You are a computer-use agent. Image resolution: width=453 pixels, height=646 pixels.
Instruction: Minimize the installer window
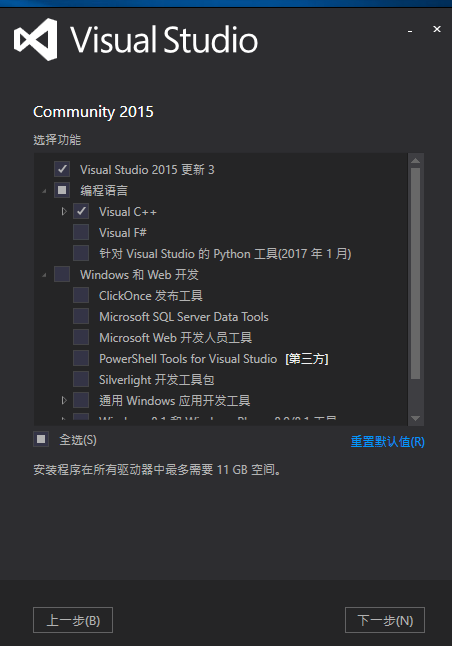[x=410, y=30]
